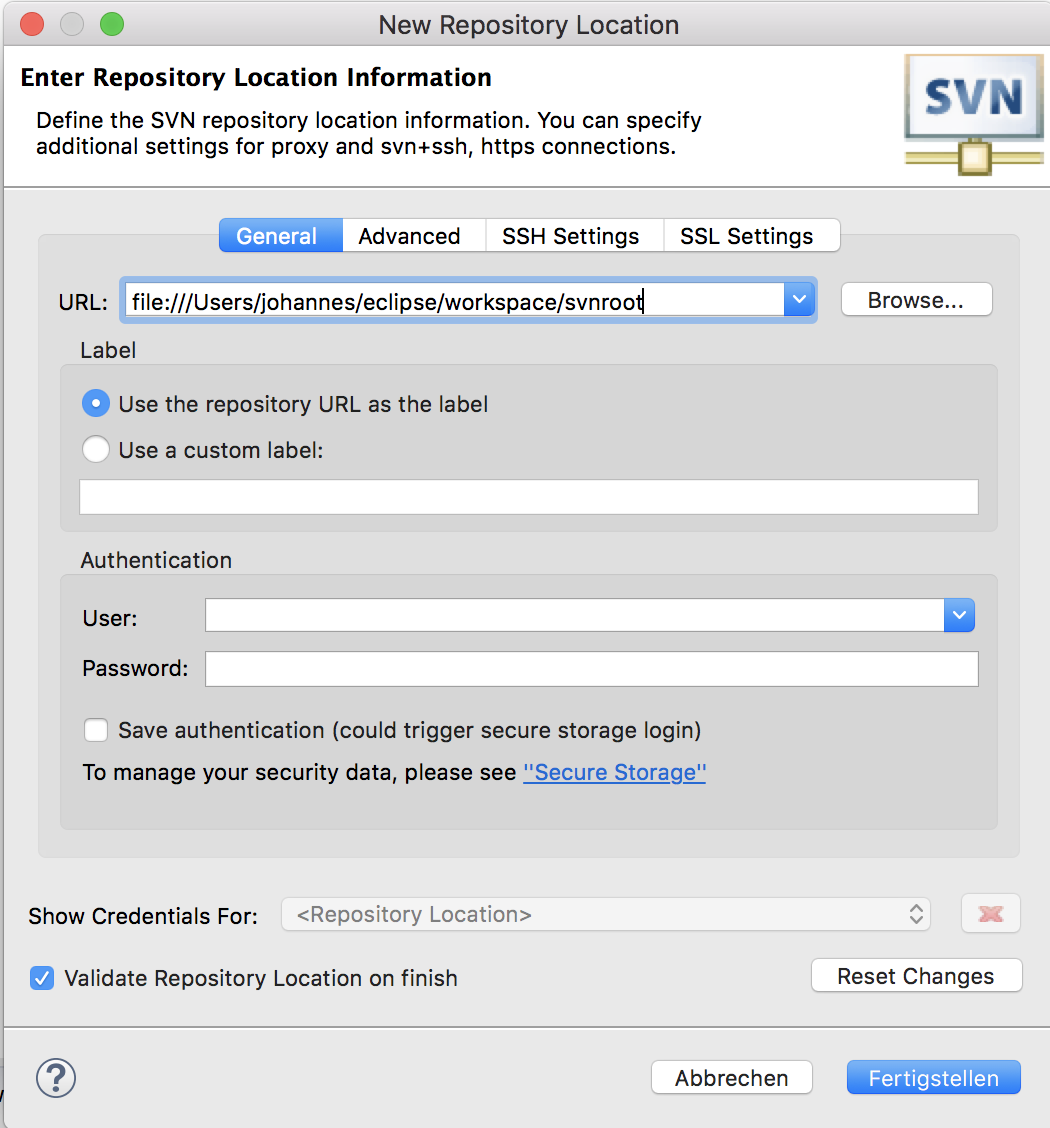Open the SSH Settings tab
This screenshot has width=1050, height=1128.
coord(570,236)
